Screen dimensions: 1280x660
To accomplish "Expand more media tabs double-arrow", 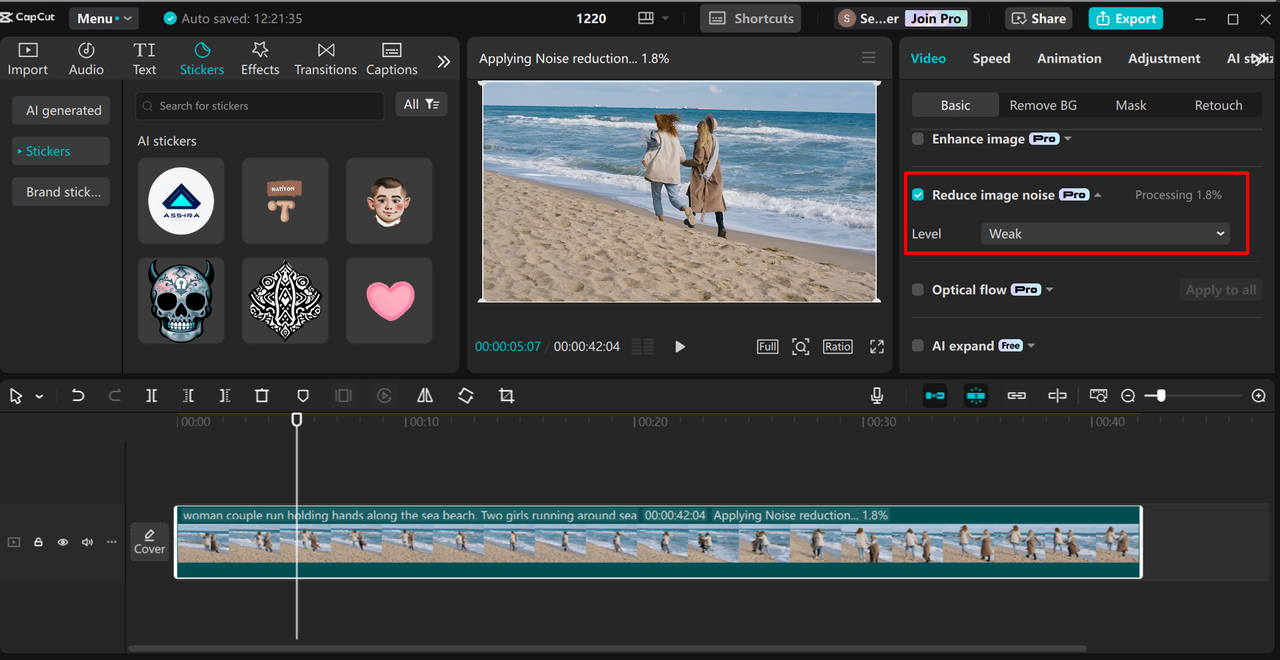I will click(444, 62).
